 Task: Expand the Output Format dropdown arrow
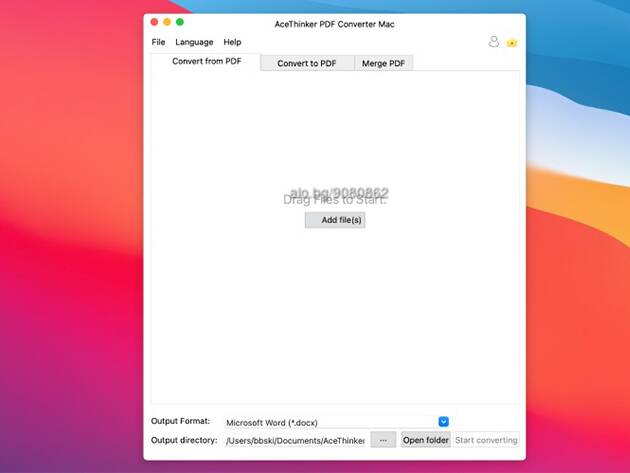click(x=443, y=422)
